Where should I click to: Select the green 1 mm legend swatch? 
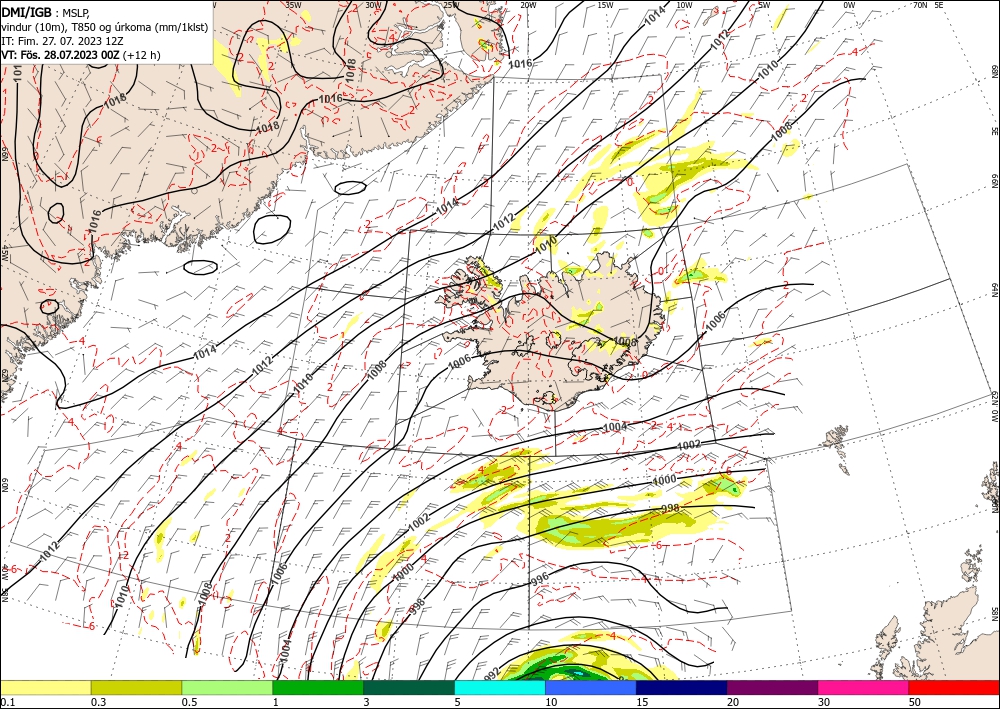(318, 687)
